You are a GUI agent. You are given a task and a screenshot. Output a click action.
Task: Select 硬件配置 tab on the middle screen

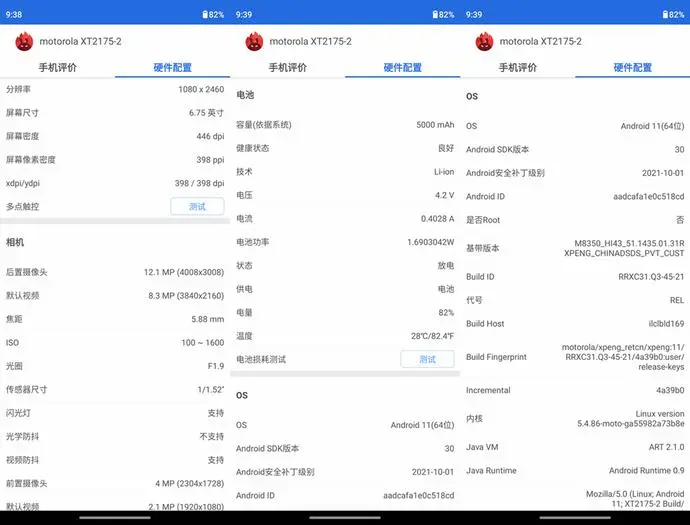coord(403,67)
